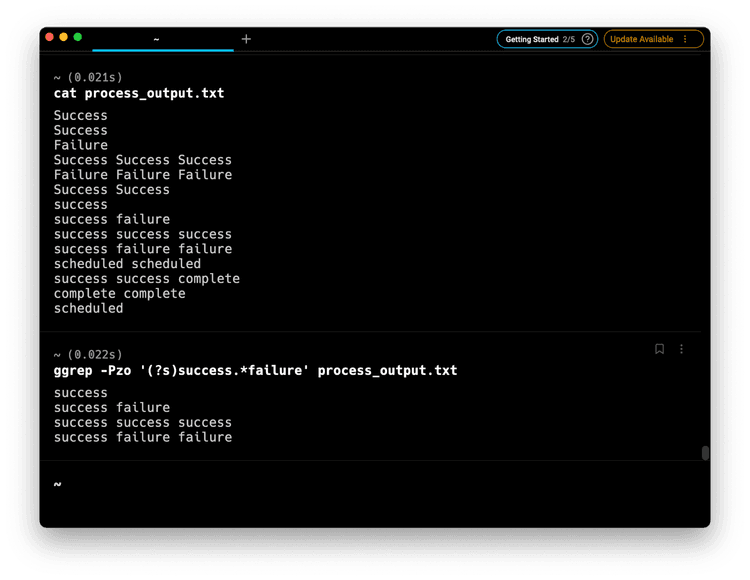Focus the command input at the bottom prompt
This screenshot has height=580, width=750.
pyautogui.click(x=300, y=484)
